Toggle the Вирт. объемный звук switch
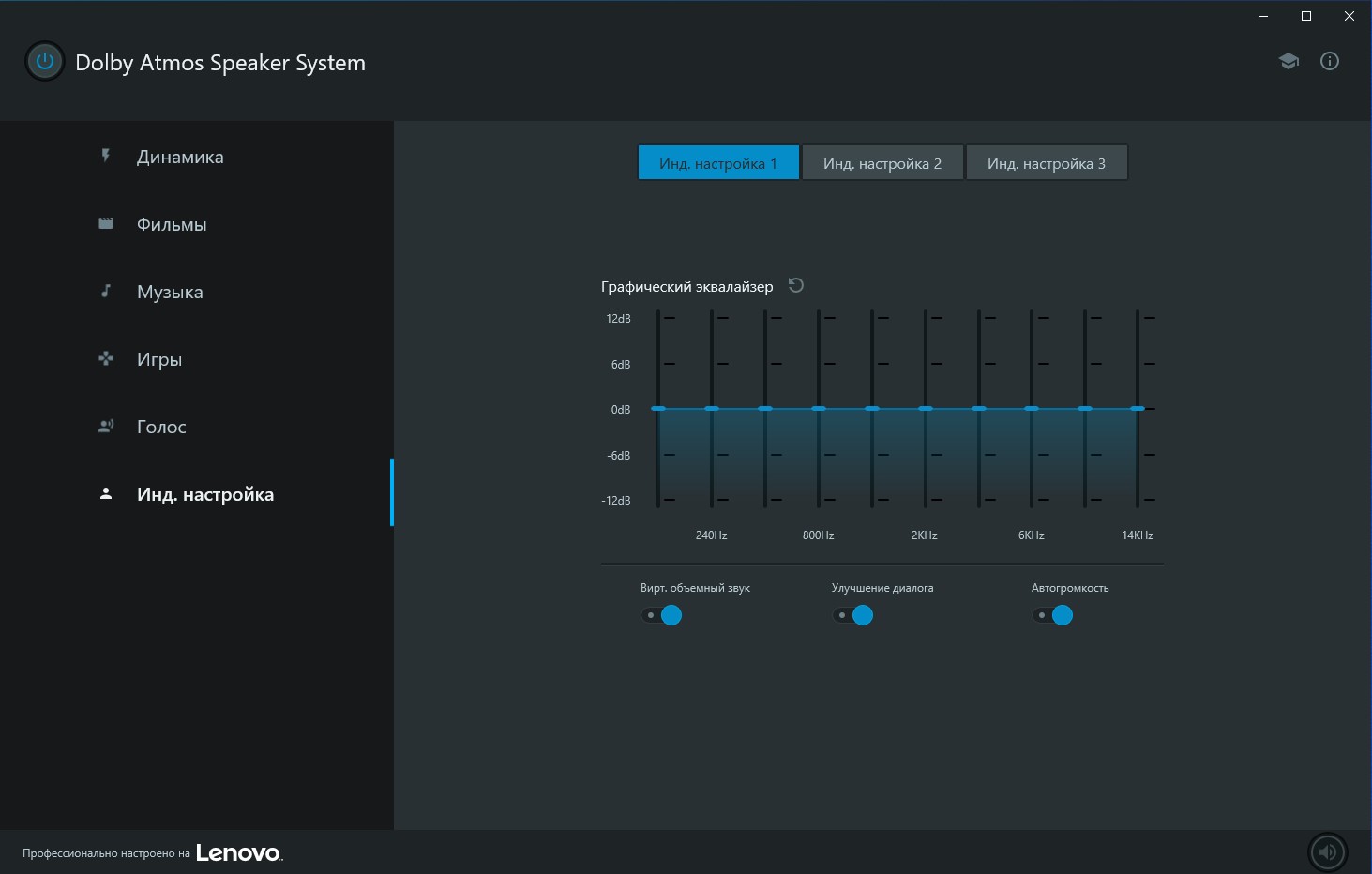Screen dimensions: 1372x874 pos(662,615)
